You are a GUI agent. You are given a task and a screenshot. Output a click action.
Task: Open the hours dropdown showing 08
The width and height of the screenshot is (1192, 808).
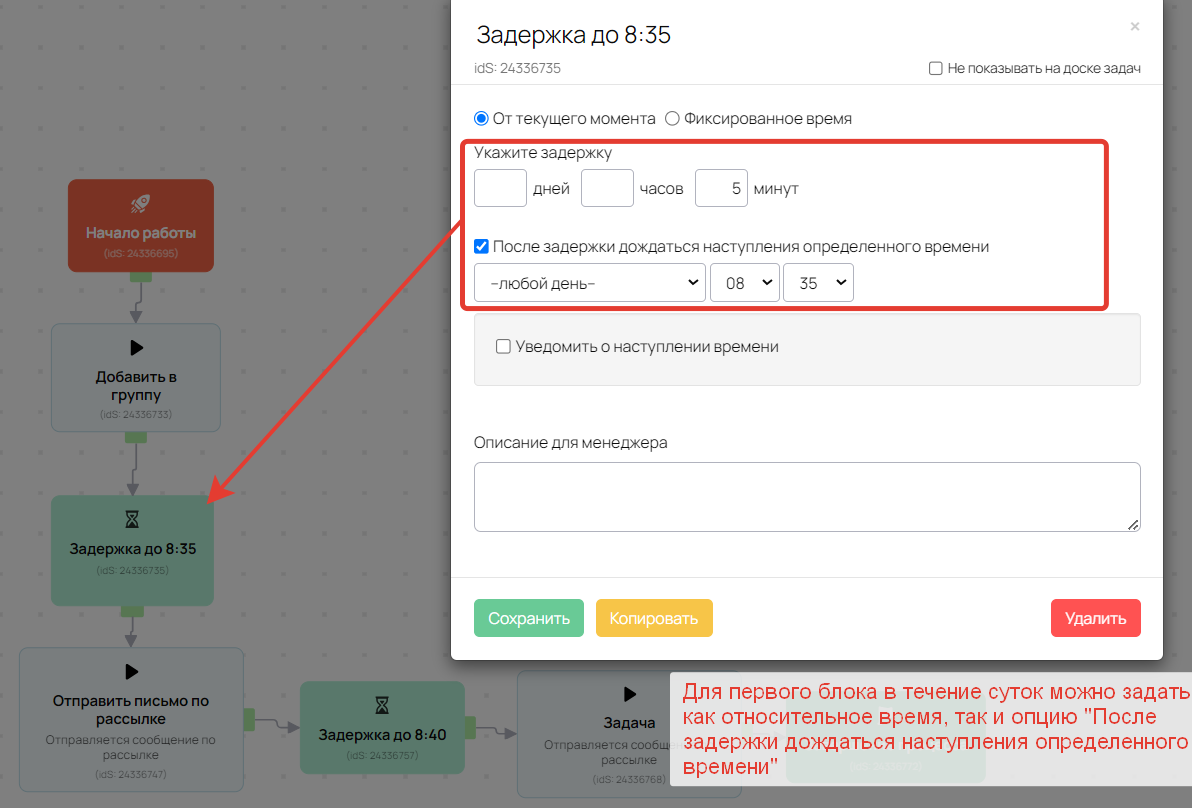(x=744, y=282)
